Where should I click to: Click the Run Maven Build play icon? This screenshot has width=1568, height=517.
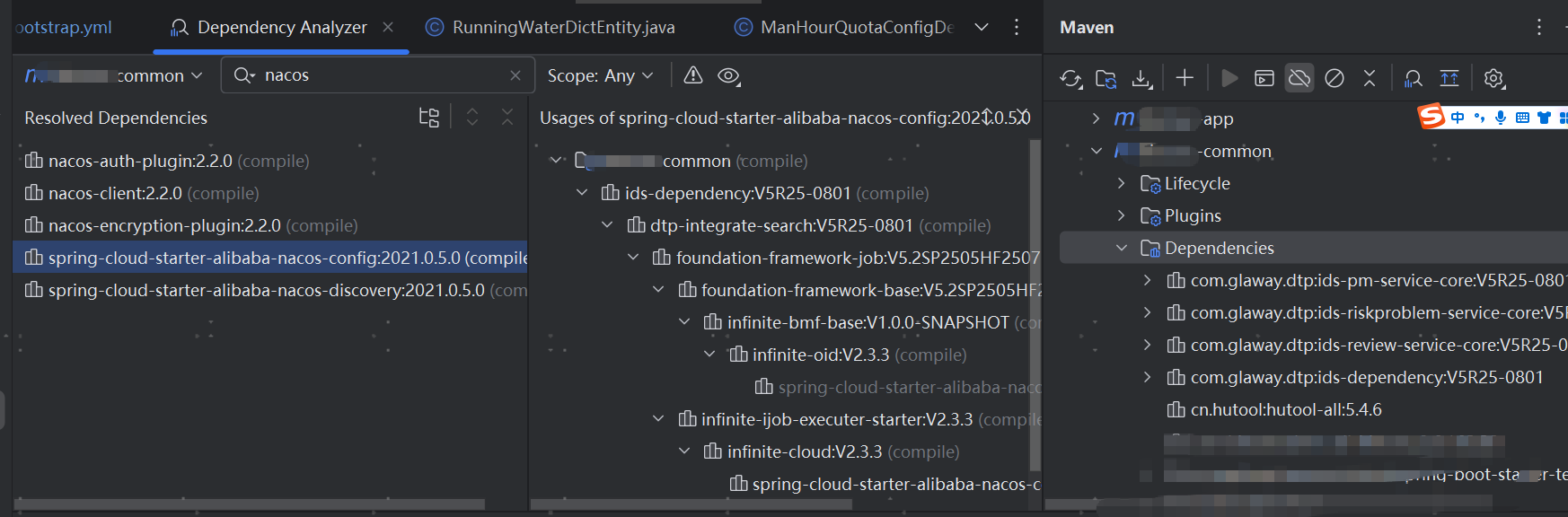(1229, 78)
